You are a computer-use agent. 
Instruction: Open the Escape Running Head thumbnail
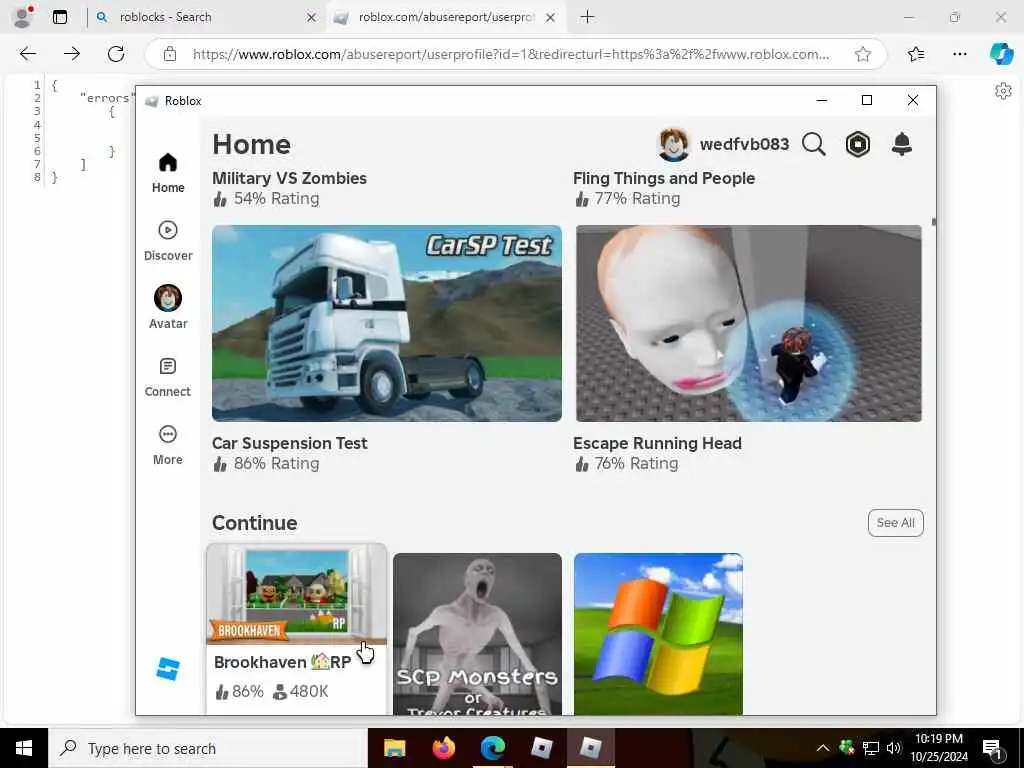(x=748, y=323)
